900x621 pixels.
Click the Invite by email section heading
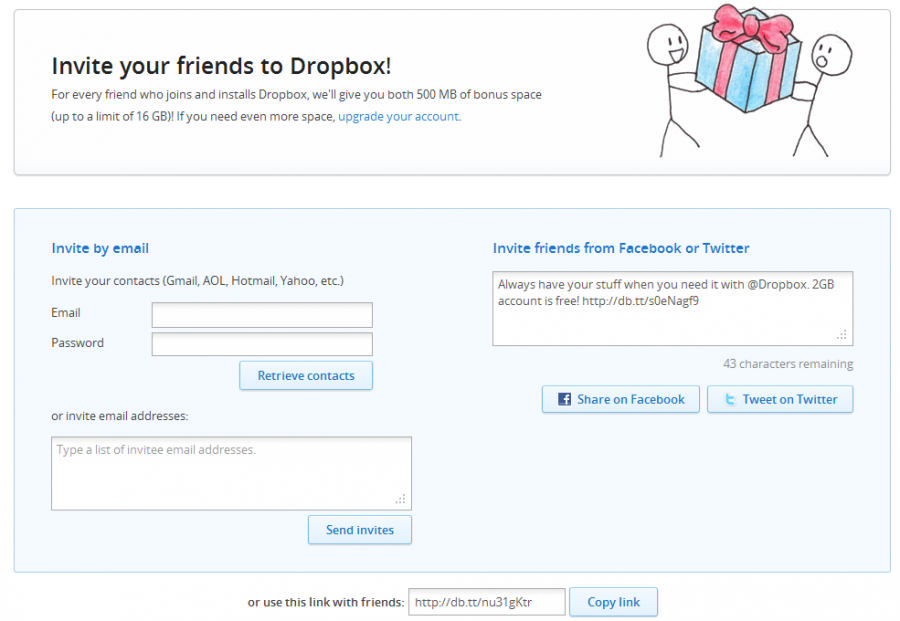pos(100,248)
